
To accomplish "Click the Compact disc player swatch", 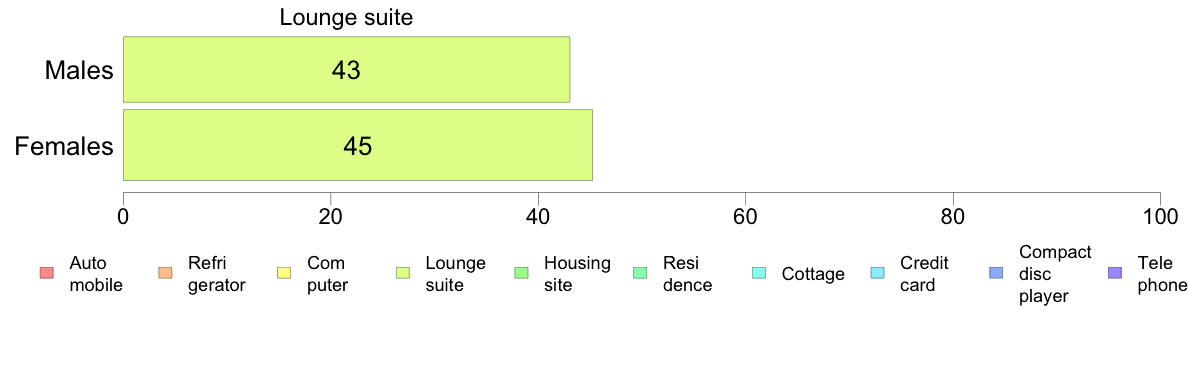I will pyautogui.click(x=995, y=273).
